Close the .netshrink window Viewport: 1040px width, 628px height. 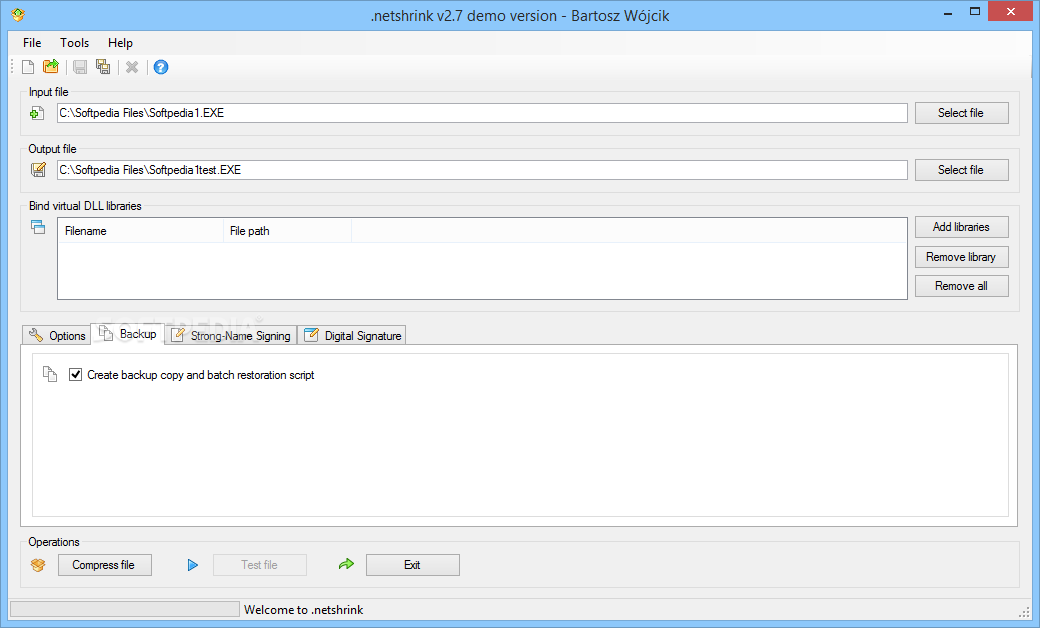[1011, 12]
